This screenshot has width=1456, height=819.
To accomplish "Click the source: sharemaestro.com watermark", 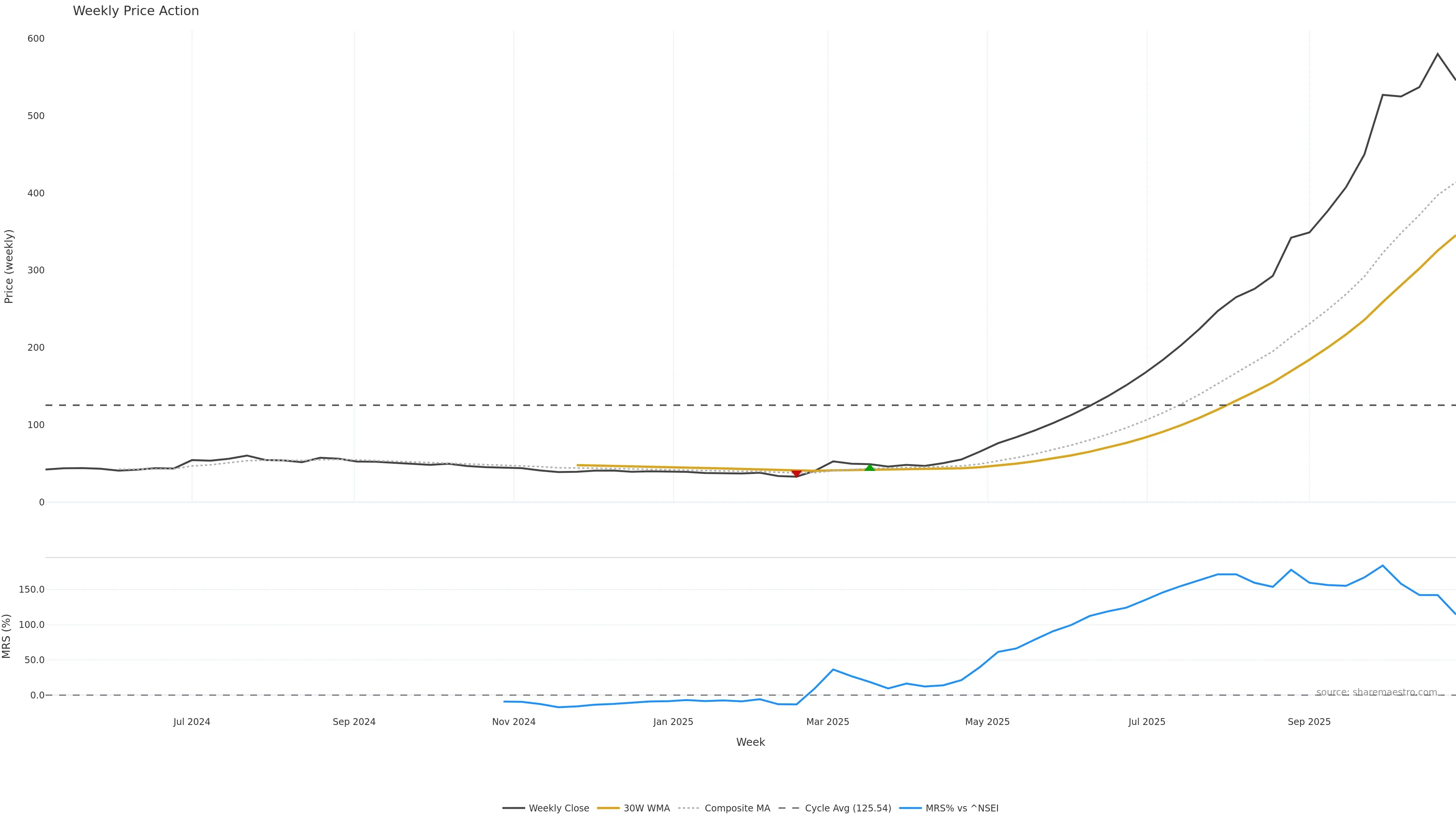I will click(x=1376, y=692).
